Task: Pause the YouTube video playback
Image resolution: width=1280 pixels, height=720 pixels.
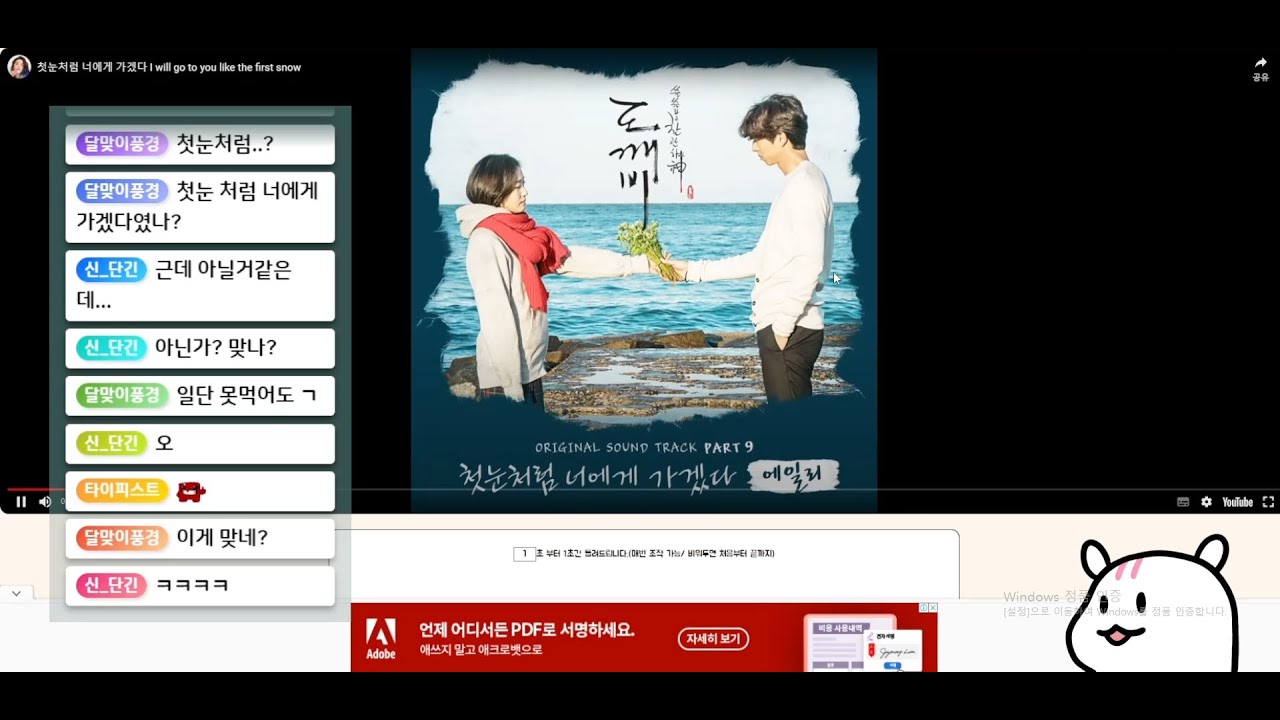Action: (x=21, y=502)
